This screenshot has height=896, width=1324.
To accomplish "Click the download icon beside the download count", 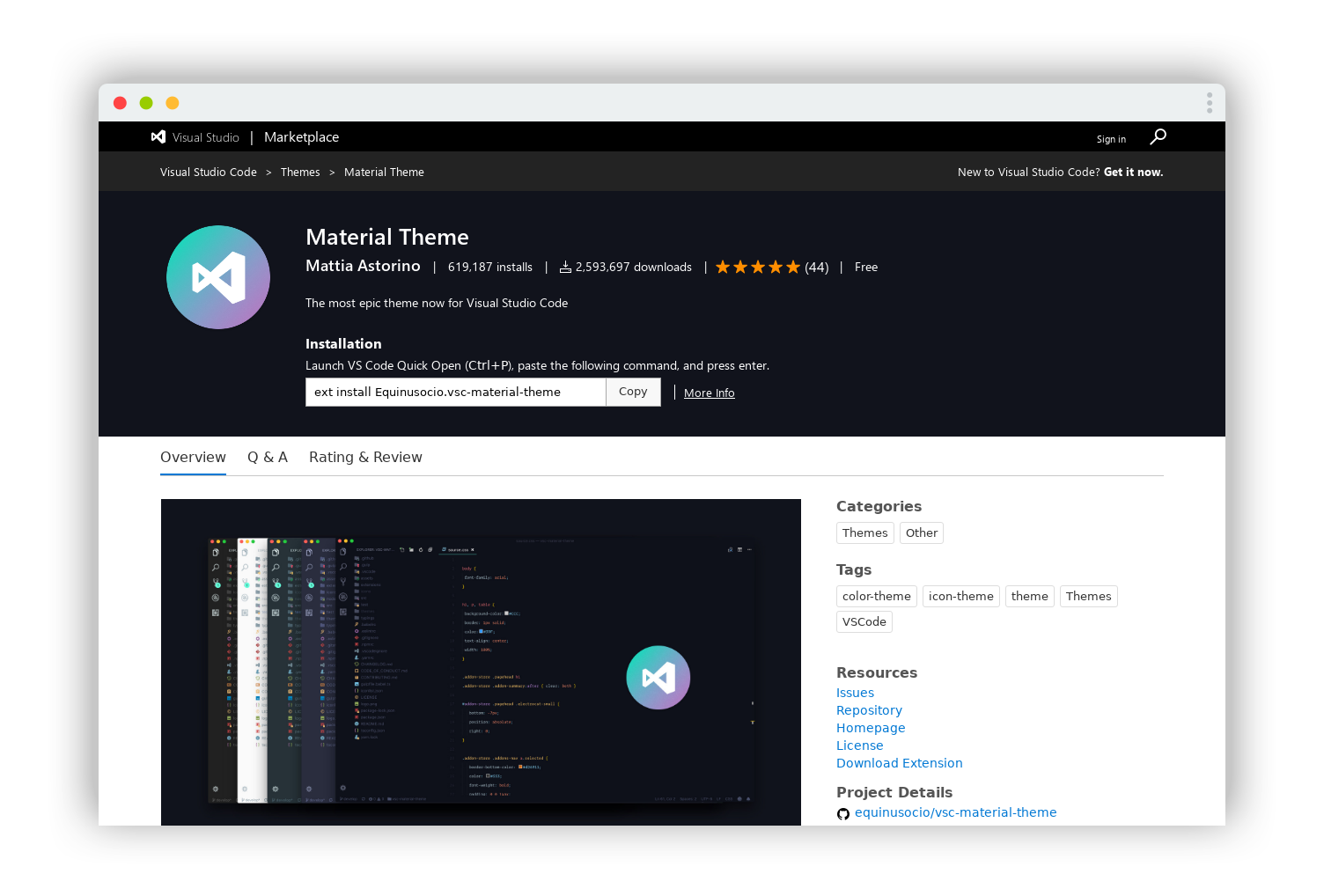I will (566, 266).
